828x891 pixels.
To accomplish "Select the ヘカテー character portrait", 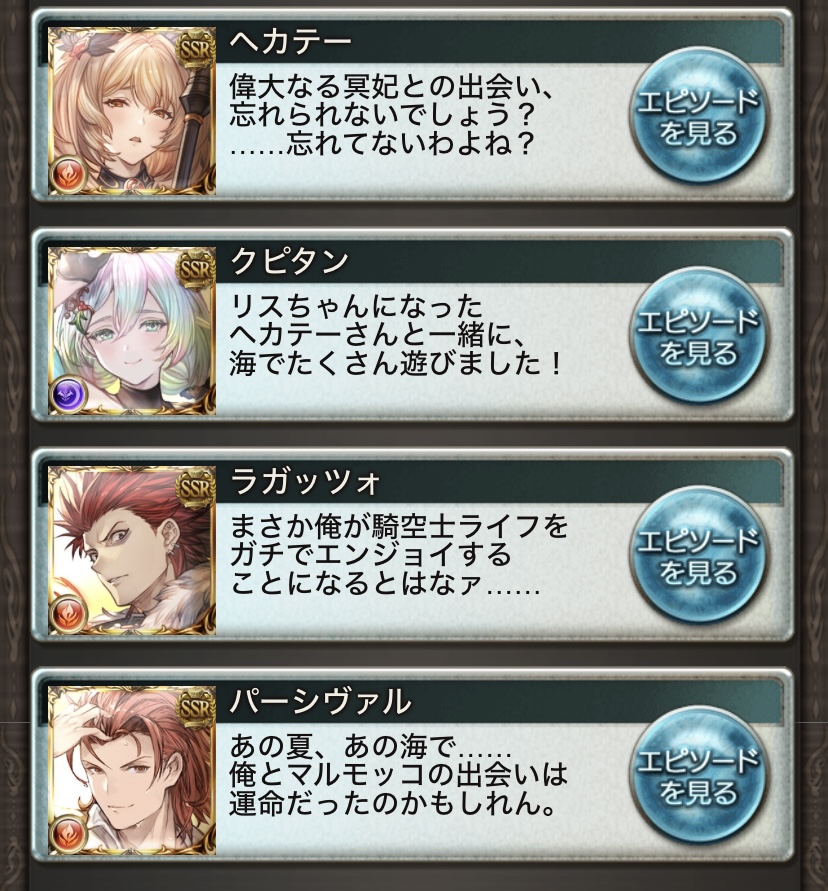I will click(x=132, y=111).
